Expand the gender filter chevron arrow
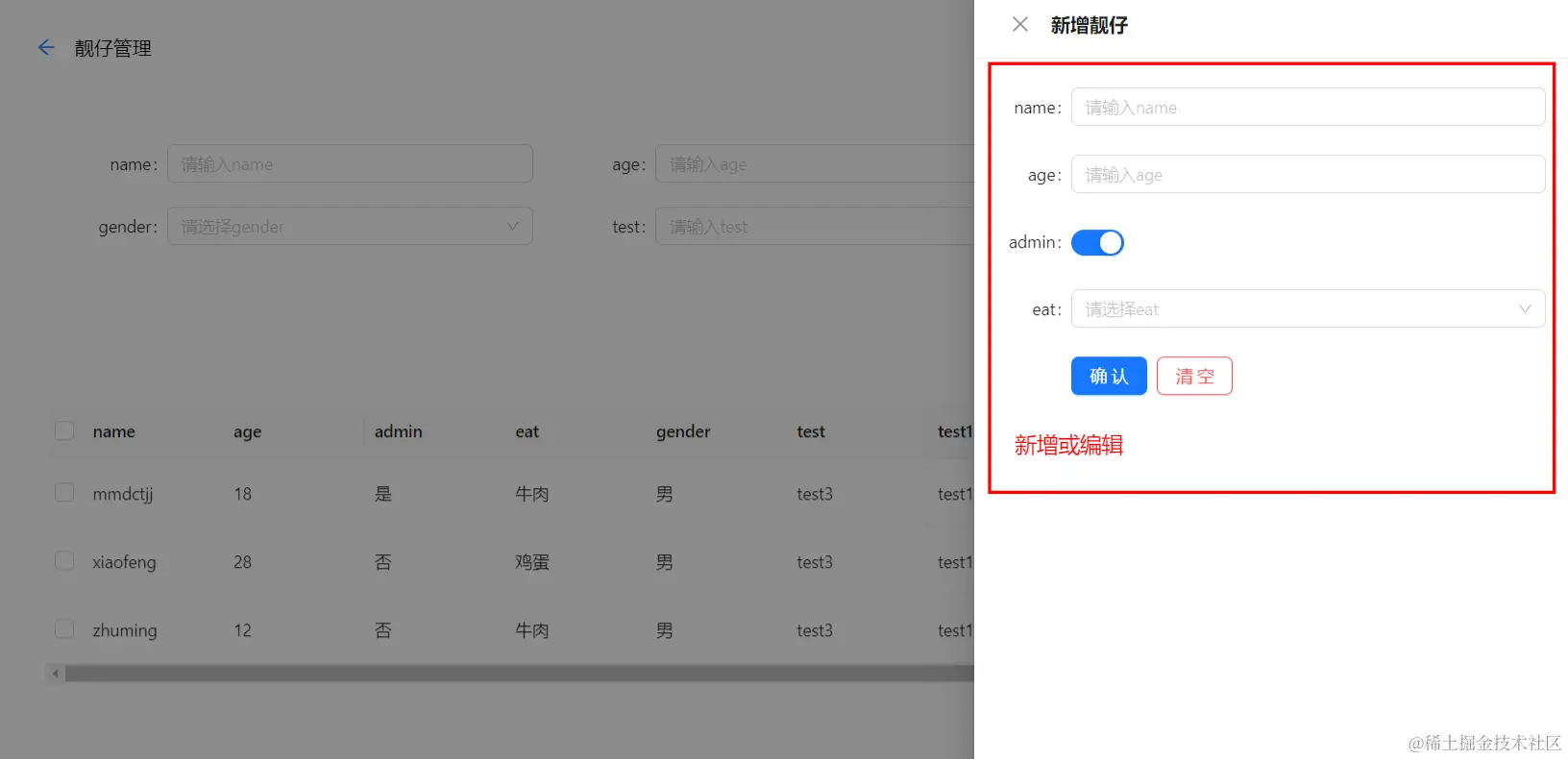Viewport: 1568px width, 759px height. (x=513, y=227)
